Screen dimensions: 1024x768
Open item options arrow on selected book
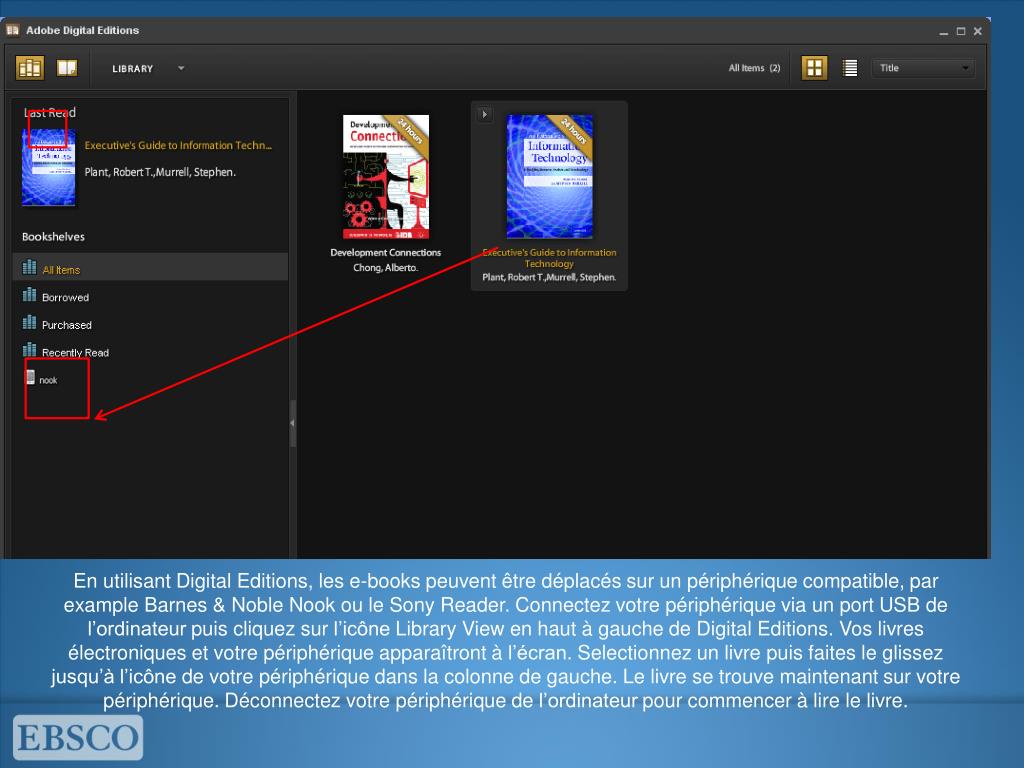pyautogui.click(x=484, y=114)
